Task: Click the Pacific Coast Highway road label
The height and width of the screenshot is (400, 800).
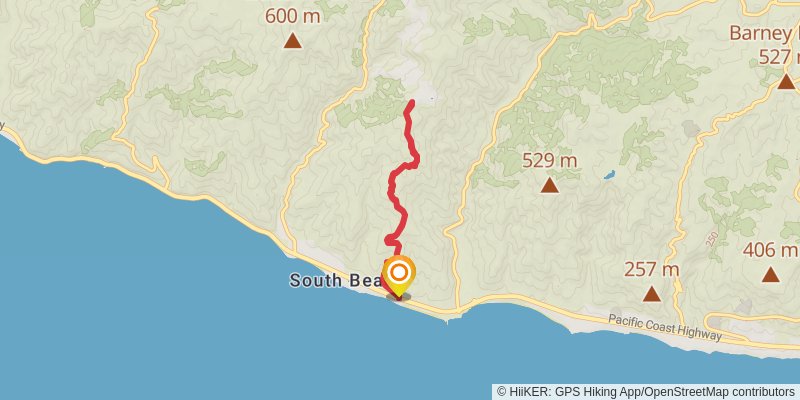Action: coord(665,328)
